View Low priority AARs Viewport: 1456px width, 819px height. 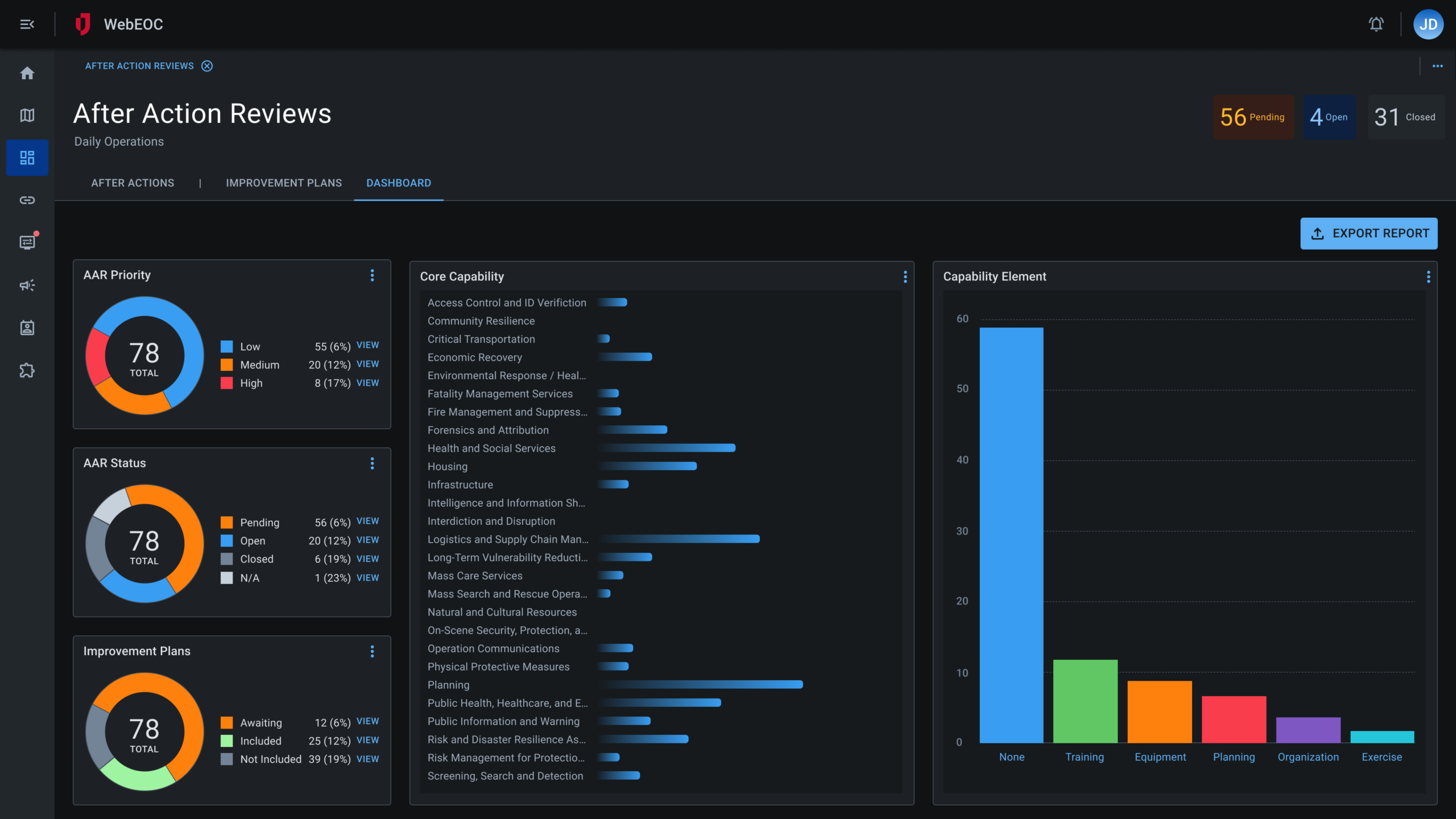(367, 345)
